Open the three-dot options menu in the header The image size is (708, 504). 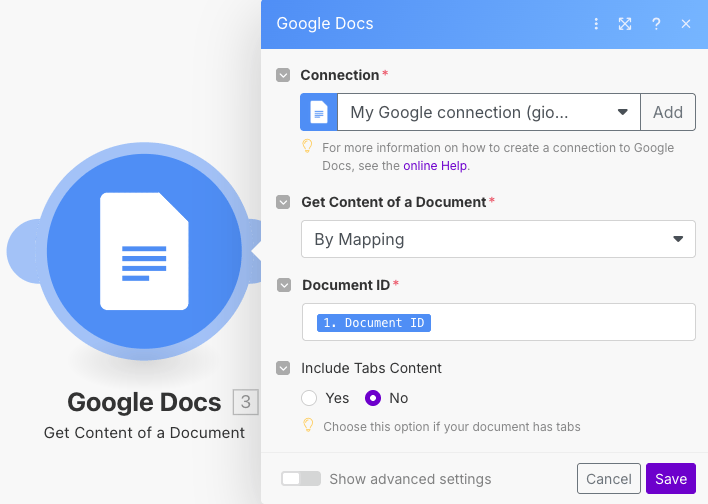596,24
